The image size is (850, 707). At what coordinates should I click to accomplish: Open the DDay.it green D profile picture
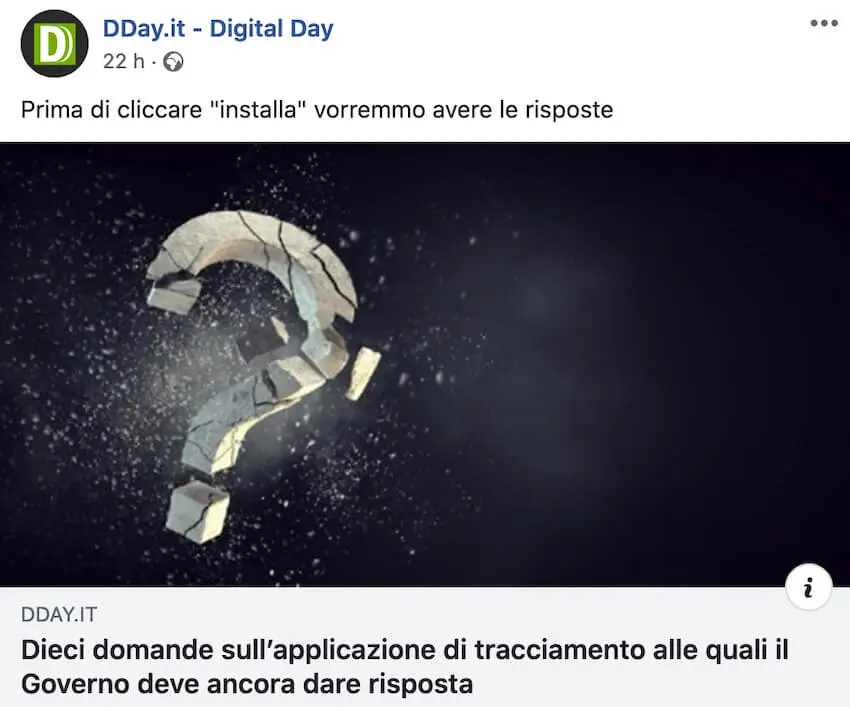54,43
